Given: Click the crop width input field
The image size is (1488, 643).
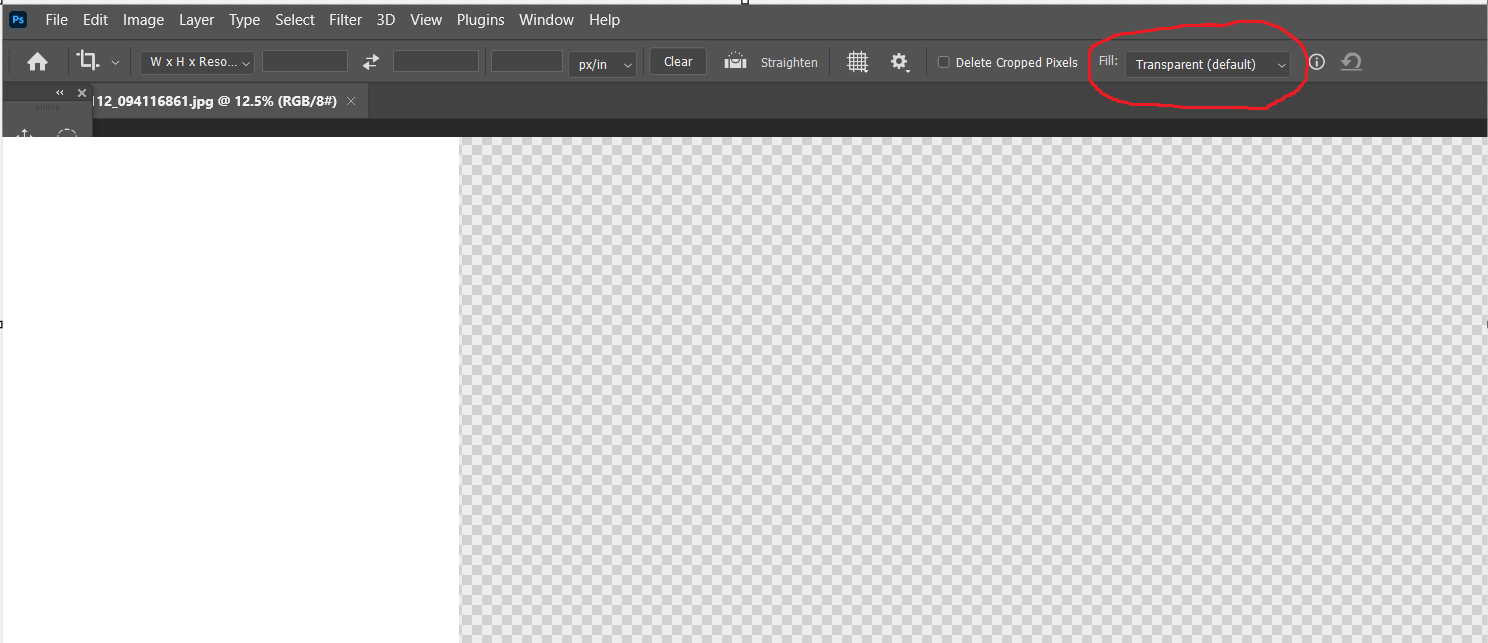Looking at the screenshot, I should pos(304,61).
